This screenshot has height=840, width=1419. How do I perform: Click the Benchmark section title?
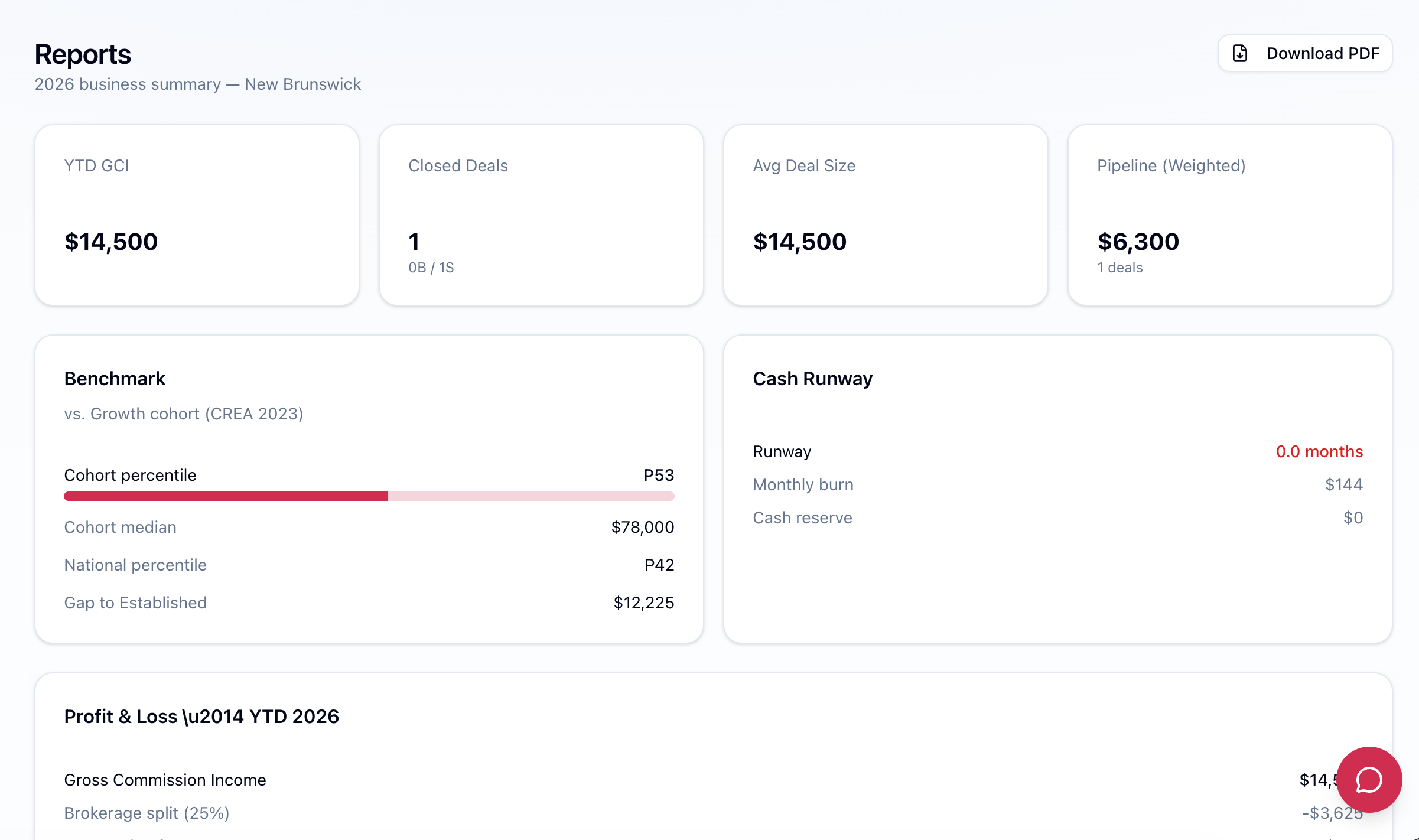[115, 379]
